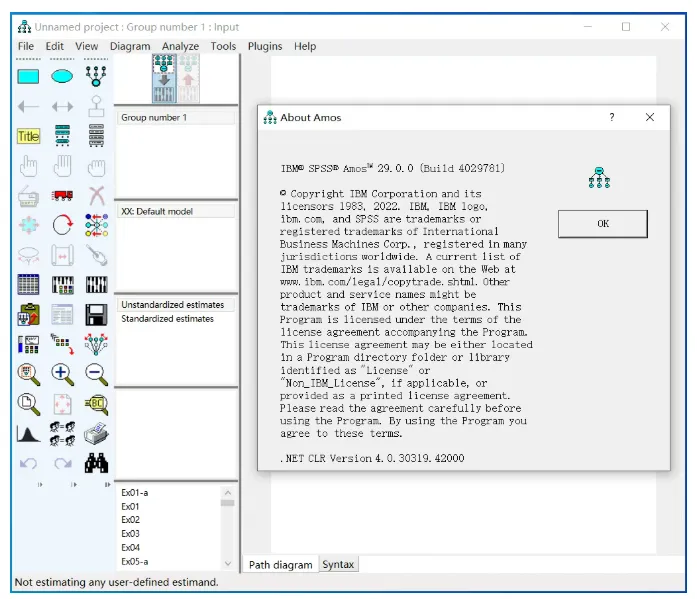
Task: Open the Diagram menu
Action: click(x=130, y=46)
